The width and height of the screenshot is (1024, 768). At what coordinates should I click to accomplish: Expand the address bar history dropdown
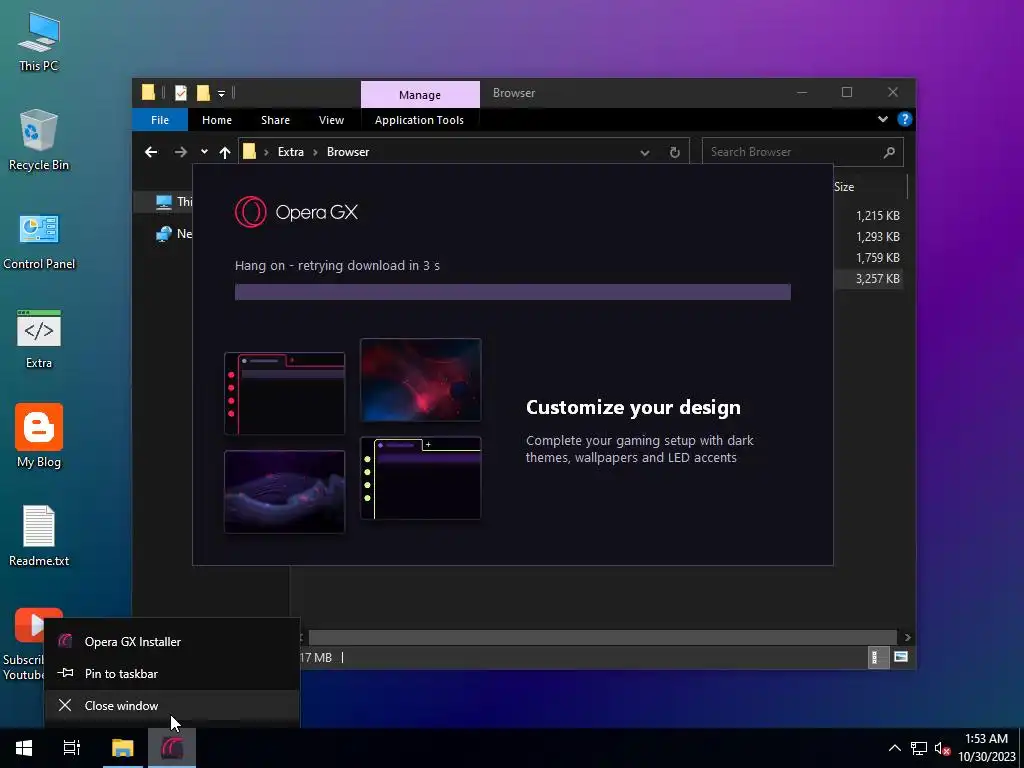click(645, 152)
